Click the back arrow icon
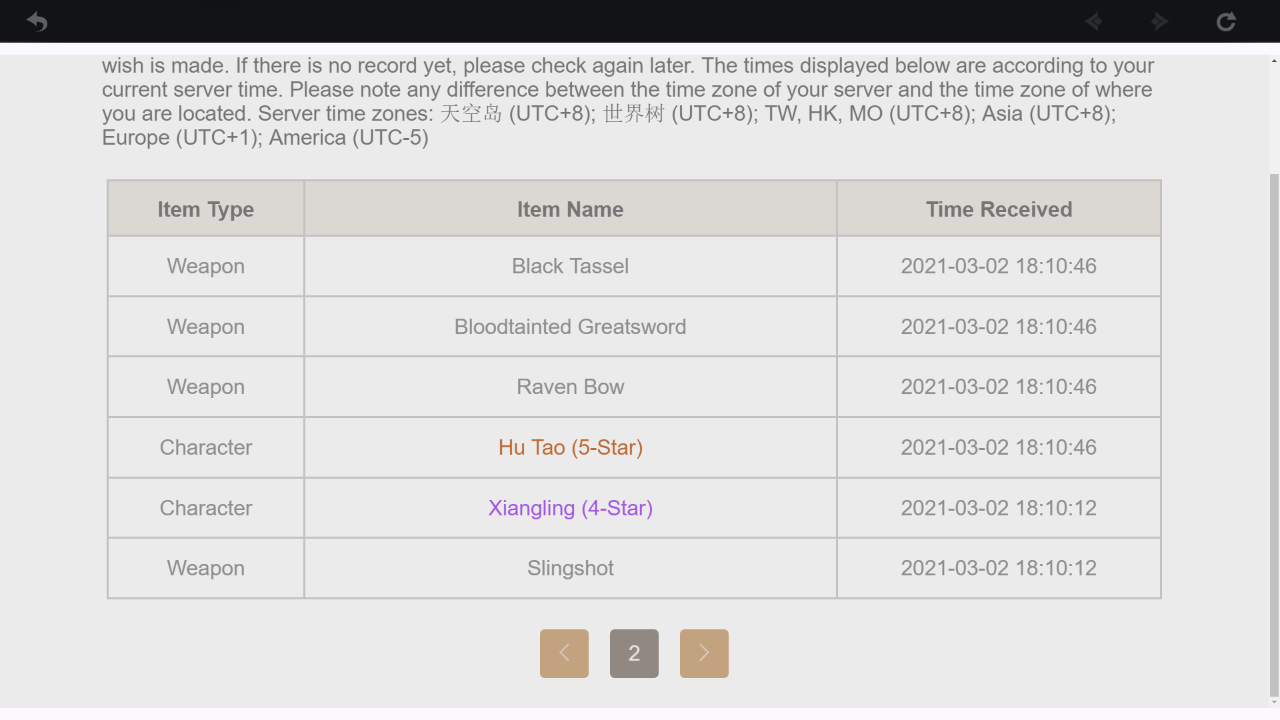The image size is (1280, 720). (x=37, y=21)
